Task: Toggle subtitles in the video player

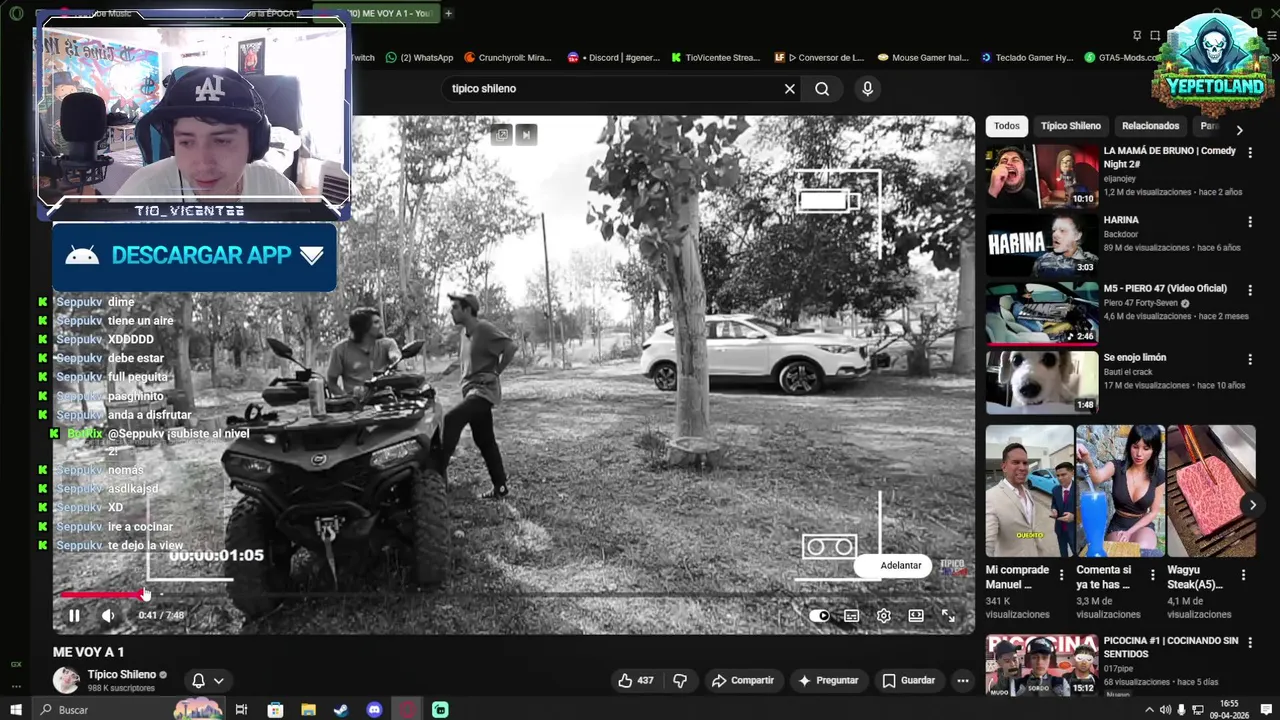Action: point(851,616)
